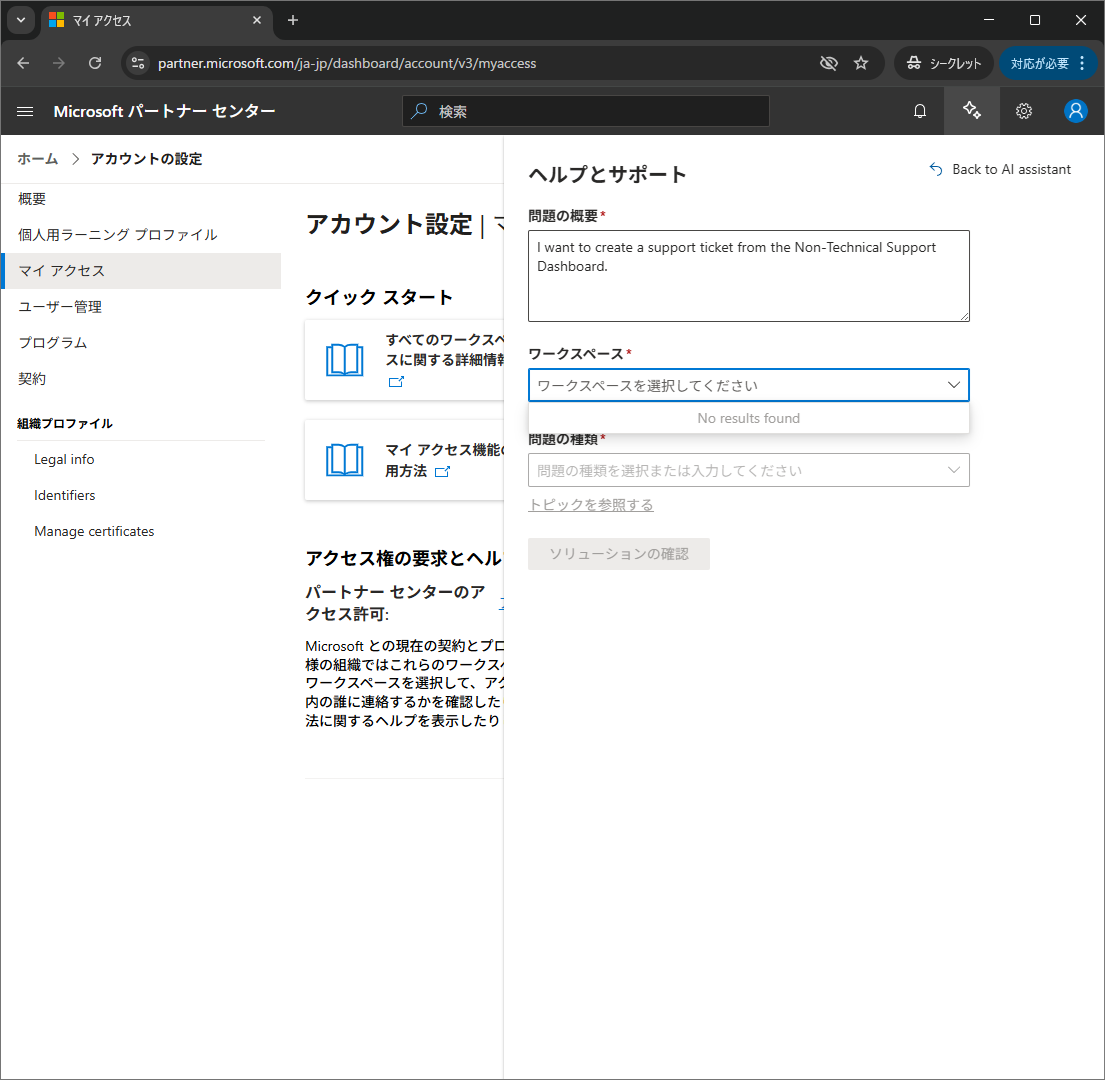This screenshot has width=1105, height=1080.
Task: Maximize the browser window
Action: pos(1035,20)
